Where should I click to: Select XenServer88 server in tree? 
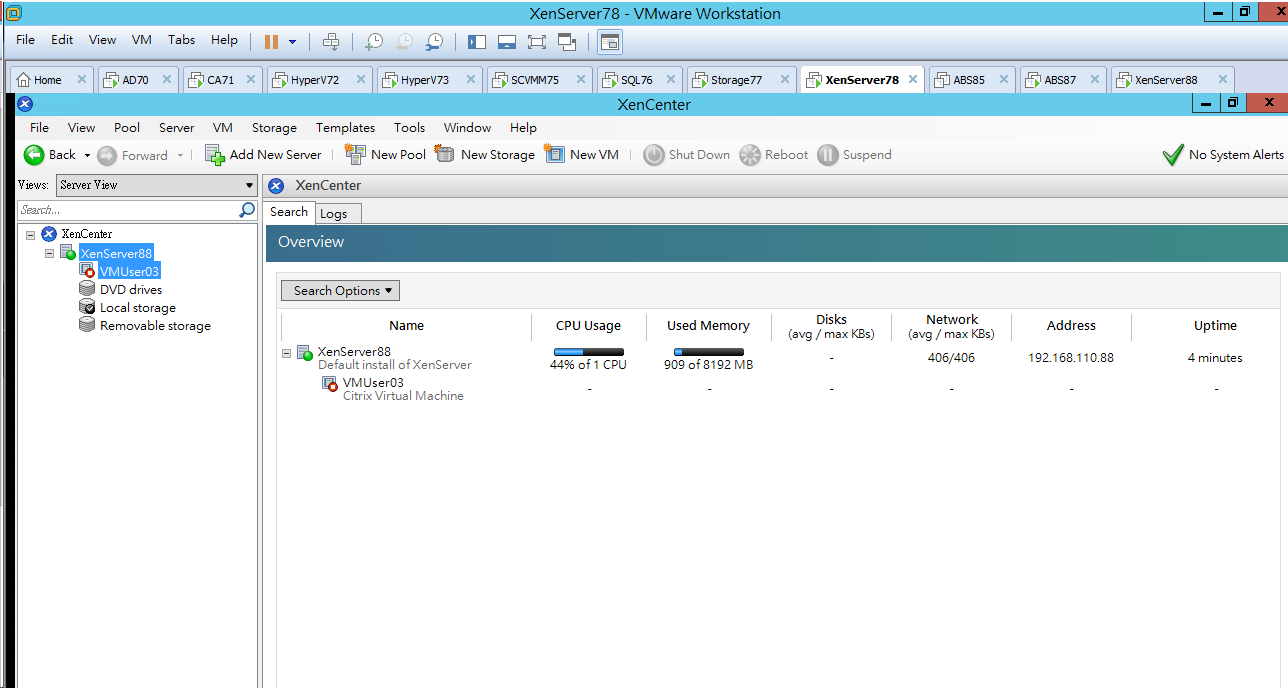coord(116,253)
